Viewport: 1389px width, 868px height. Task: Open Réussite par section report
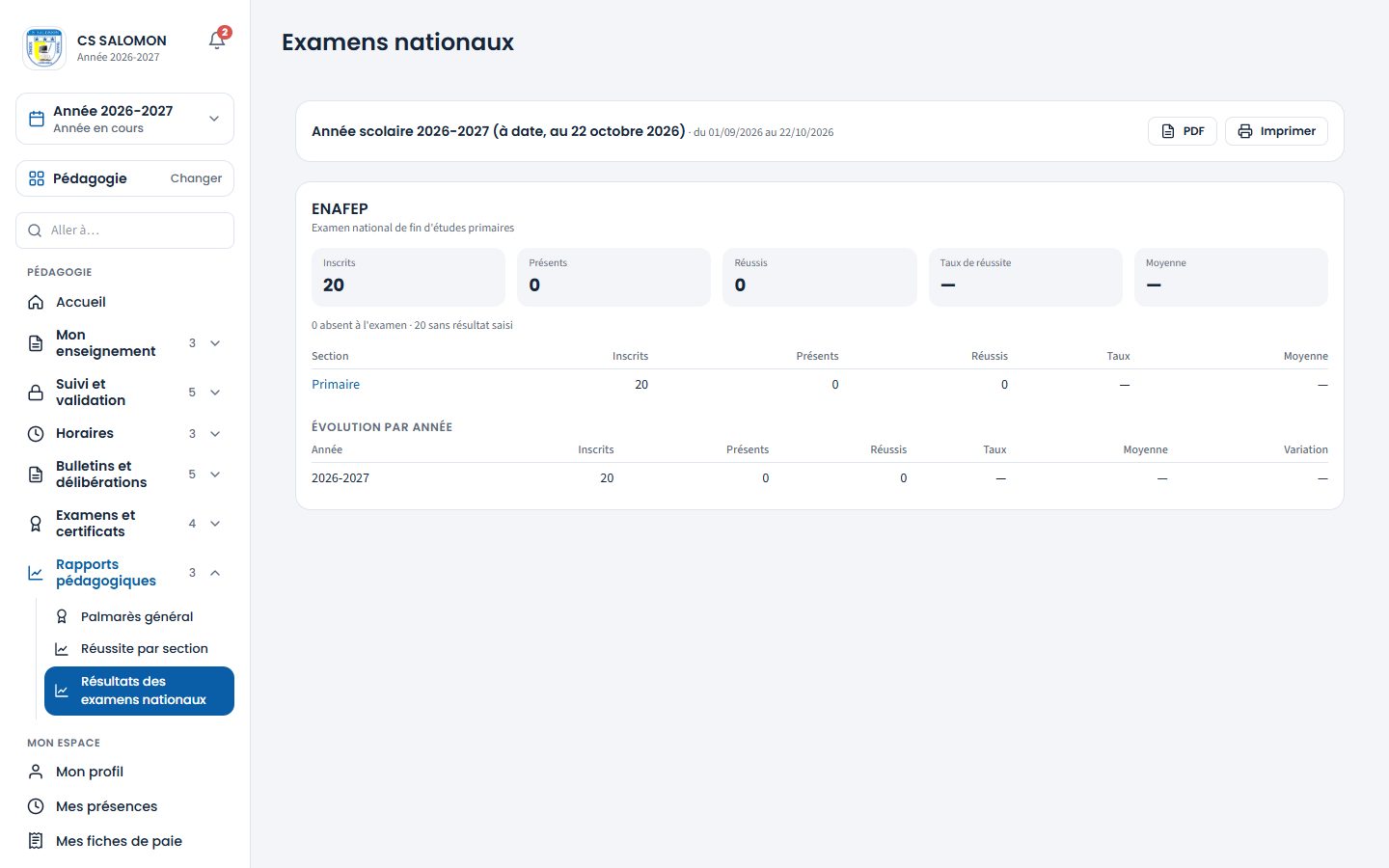(x=139, y=649)
